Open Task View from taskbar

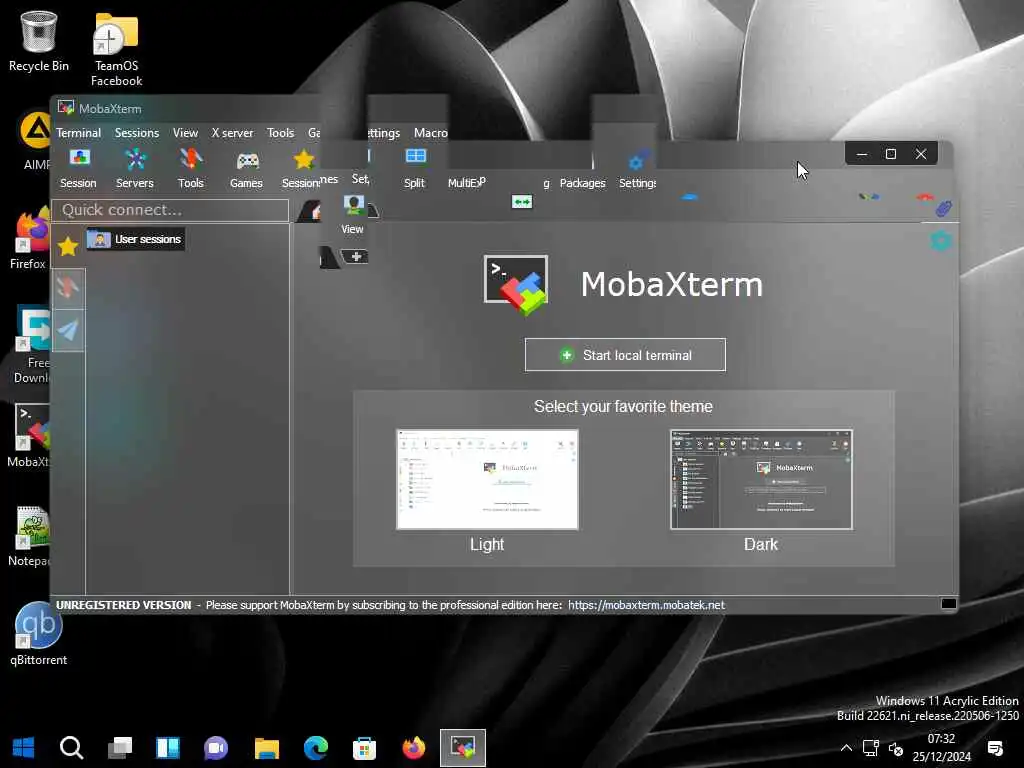[x=120, y=748]
